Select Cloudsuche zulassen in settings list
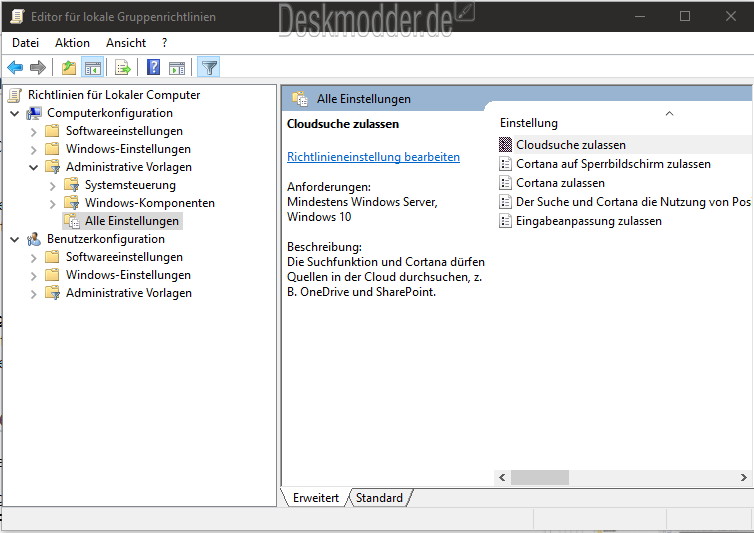 pos(571,145)
